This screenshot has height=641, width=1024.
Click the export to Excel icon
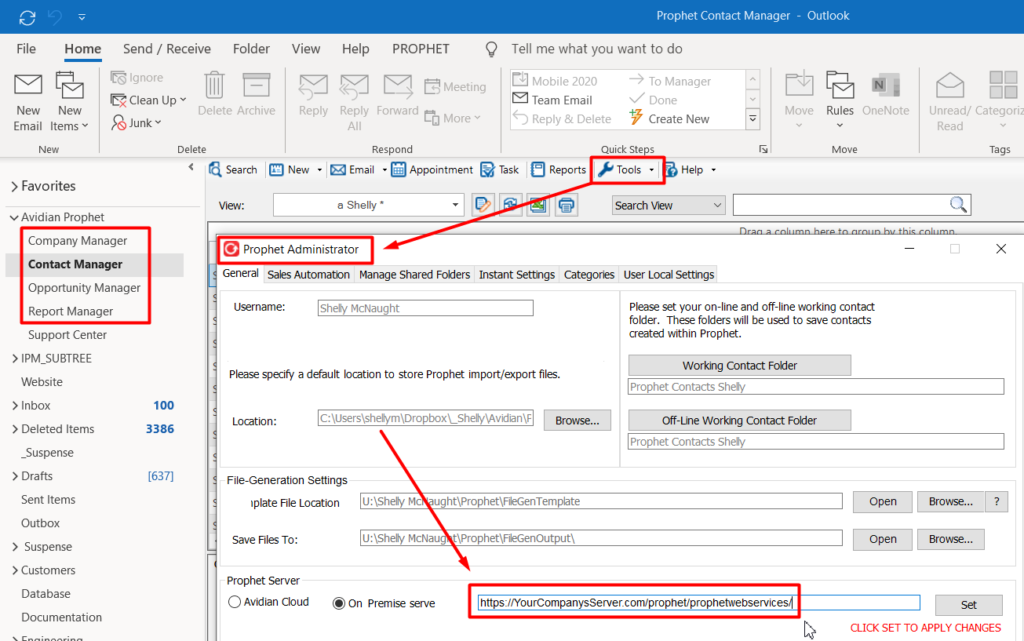coord(538,205)
